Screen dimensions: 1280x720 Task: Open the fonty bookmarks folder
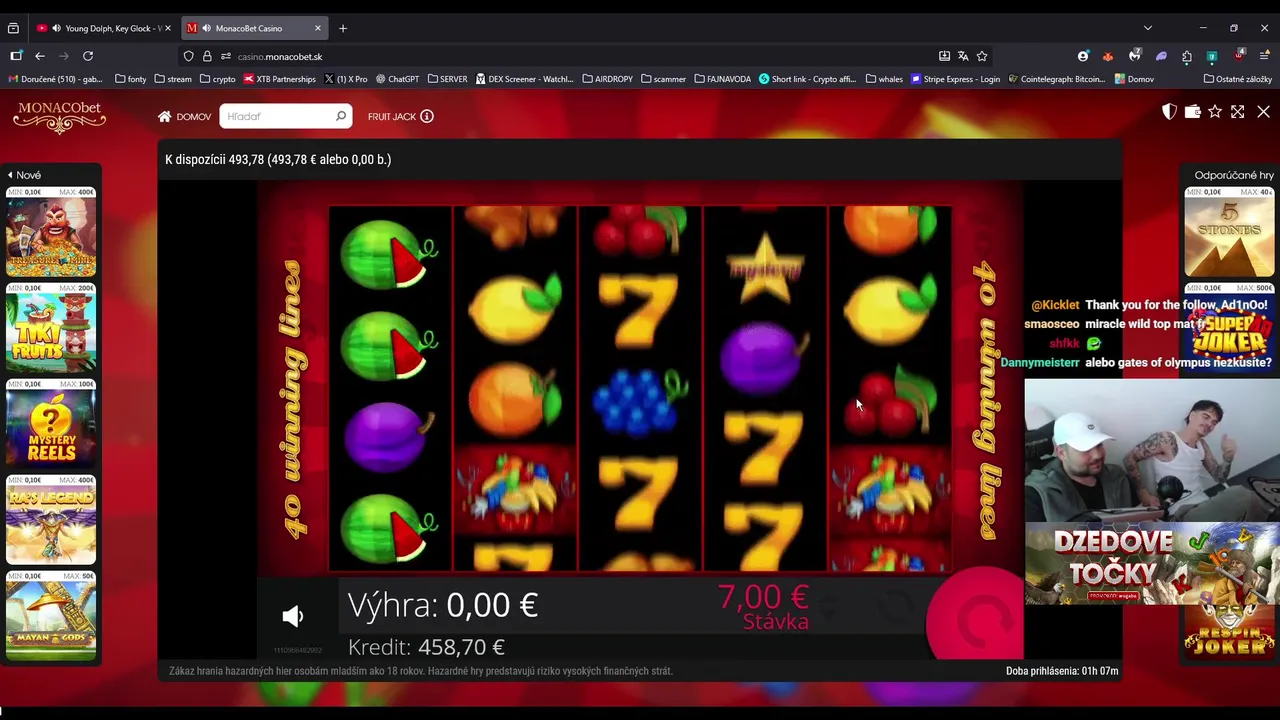point(131,79)
